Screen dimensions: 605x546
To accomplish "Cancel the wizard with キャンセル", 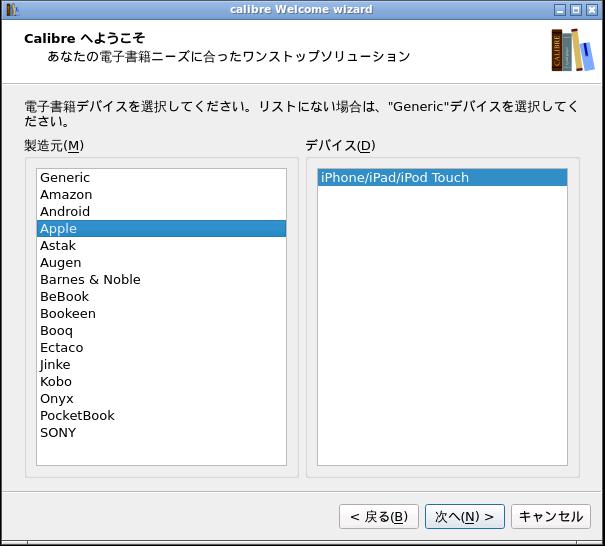I will (x=551, y=516).
